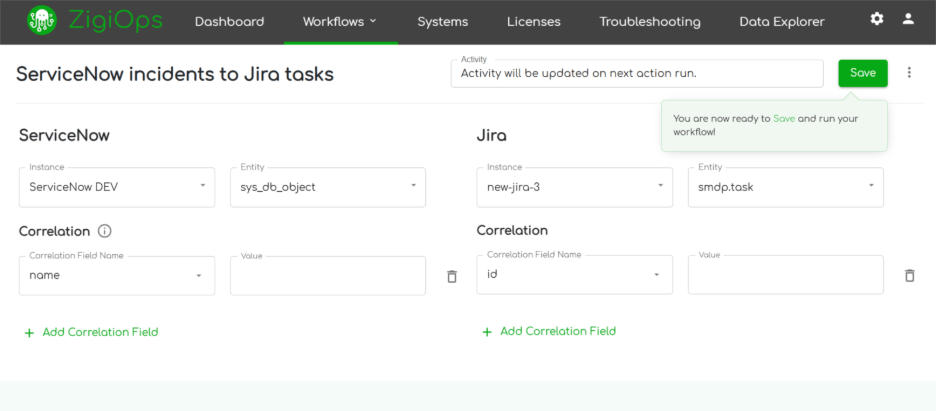Open ServiceNow DEV instance dropdown
The image size is (936, 411).
pyautogui.click(x=117, y=187)
